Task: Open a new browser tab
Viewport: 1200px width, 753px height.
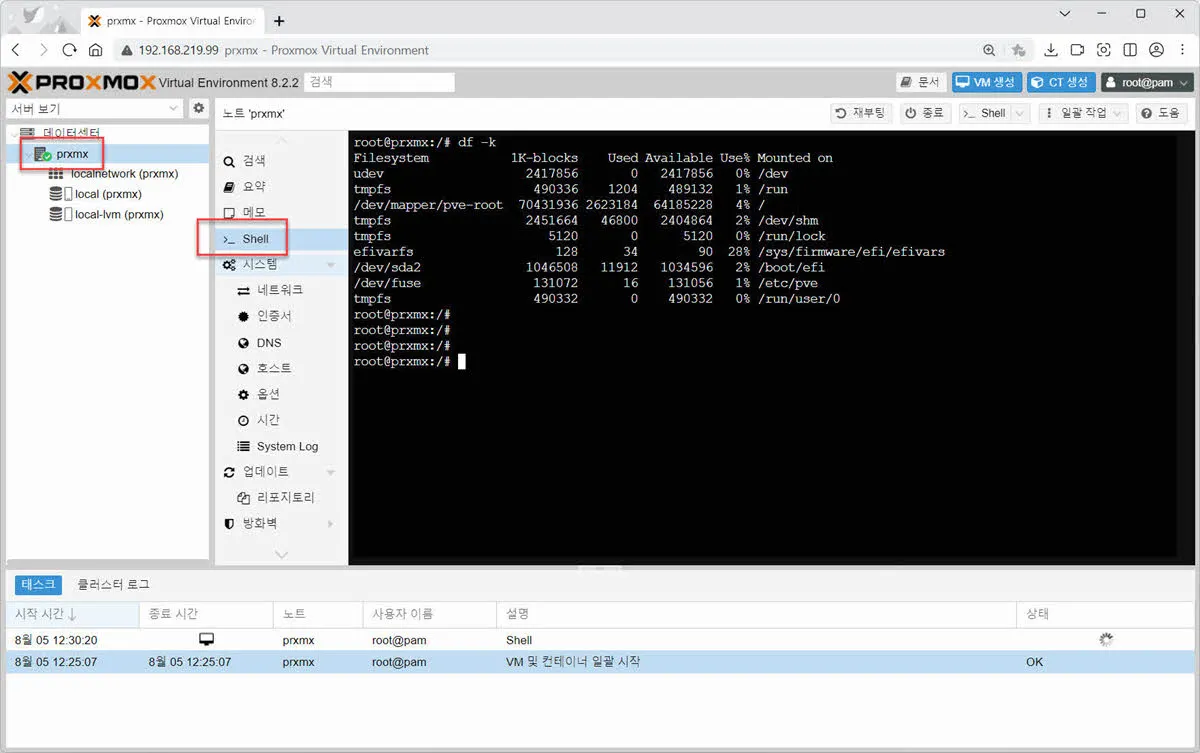Action: (279, 21)
